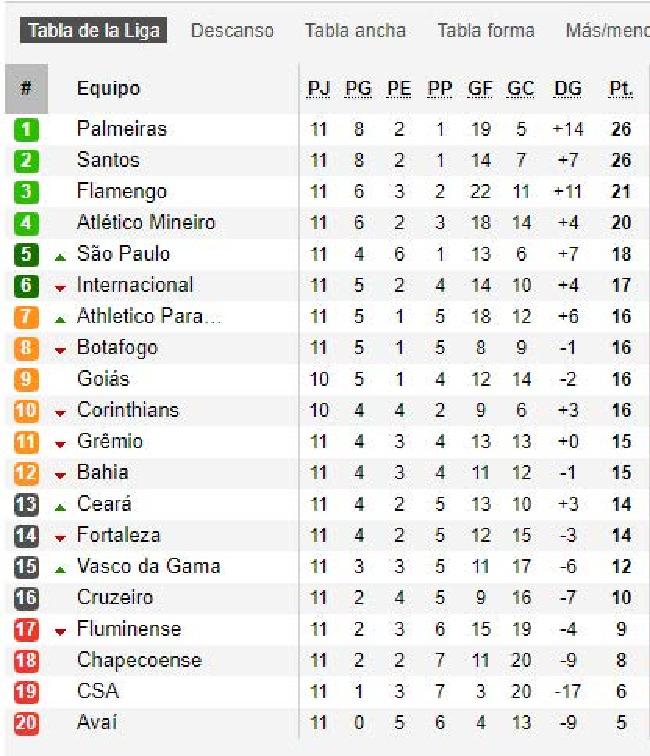Open the Flamengo team link
This screenshot has width=650, height=756.
(x=122, y=191)
